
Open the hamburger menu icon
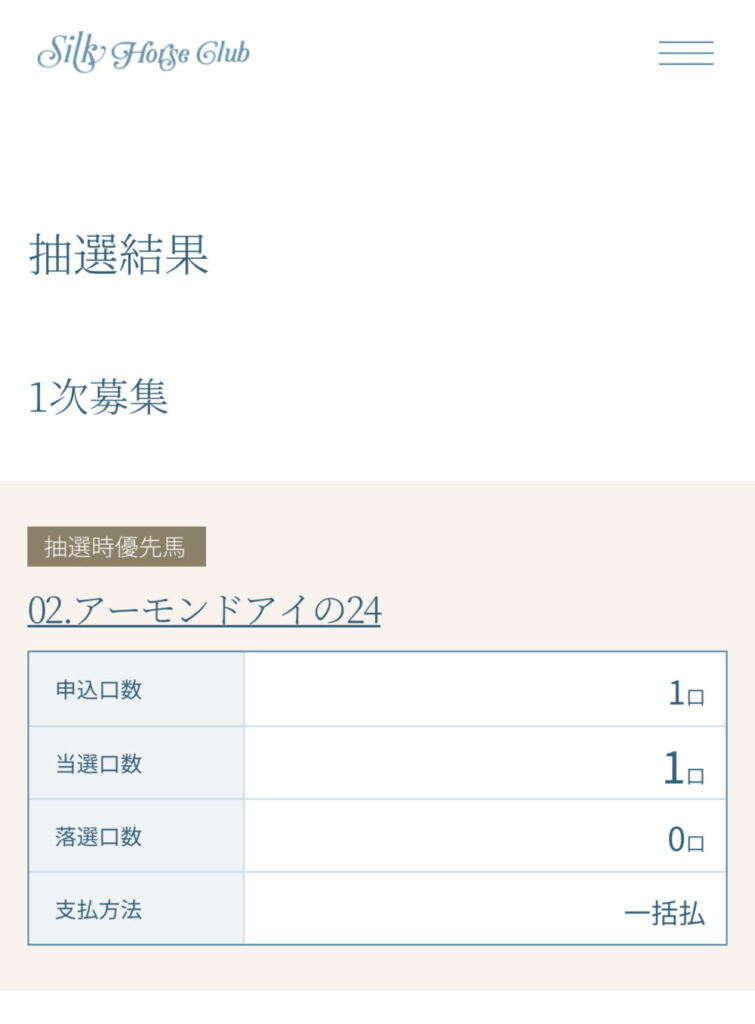coord(686,53)
